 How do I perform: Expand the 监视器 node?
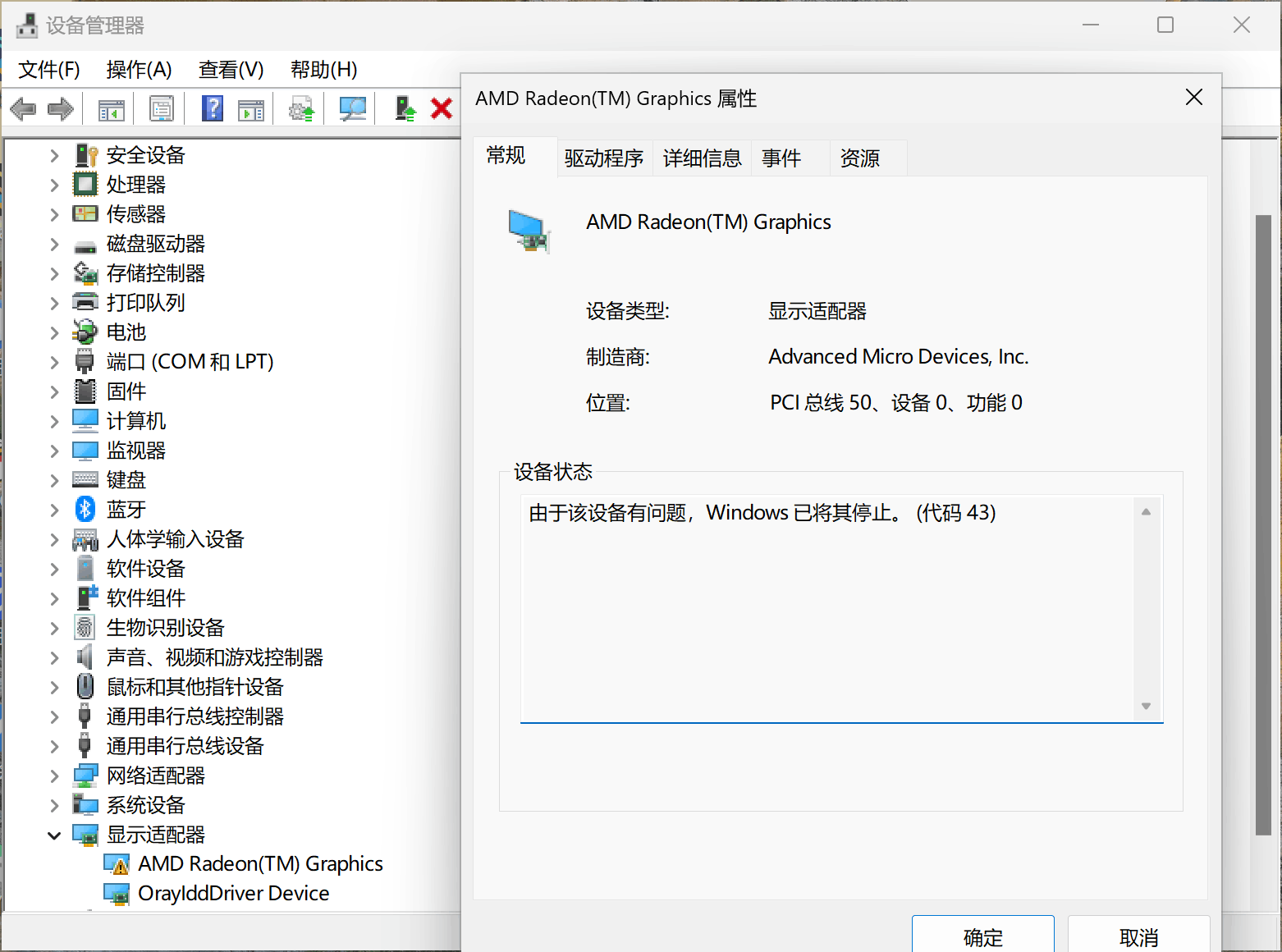point(54,451)
